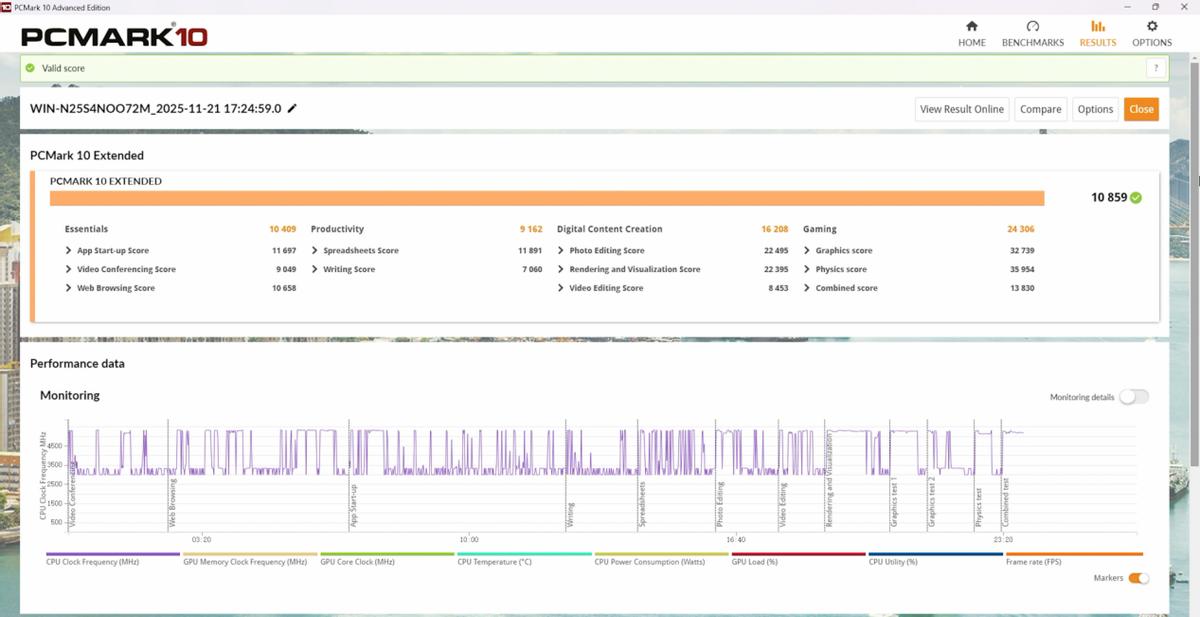The image size is (1200, 617).
Task: Select the Results bar chart icon
Action: 1097,27
